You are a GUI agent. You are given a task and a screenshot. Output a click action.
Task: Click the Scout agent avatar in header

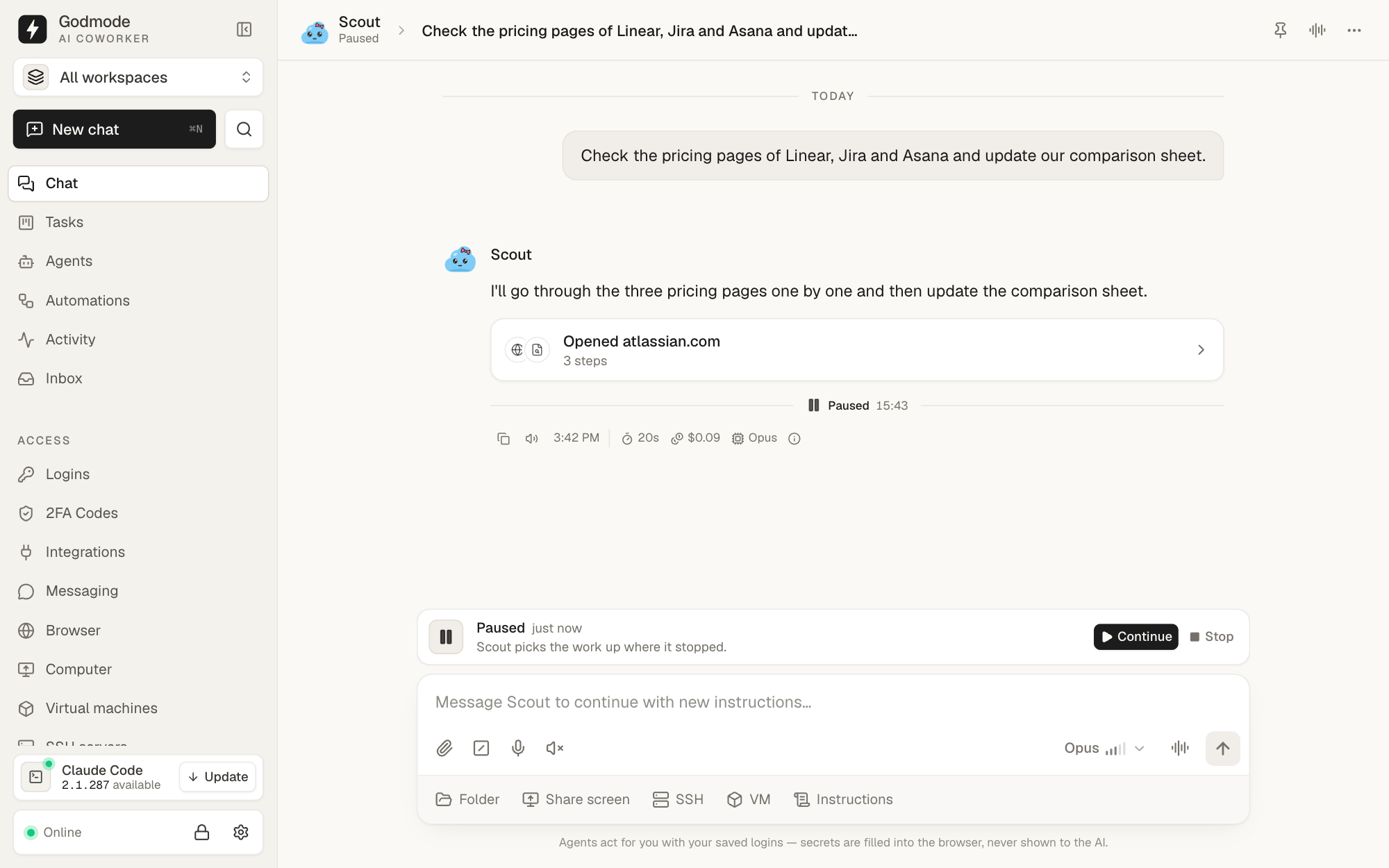315,32
